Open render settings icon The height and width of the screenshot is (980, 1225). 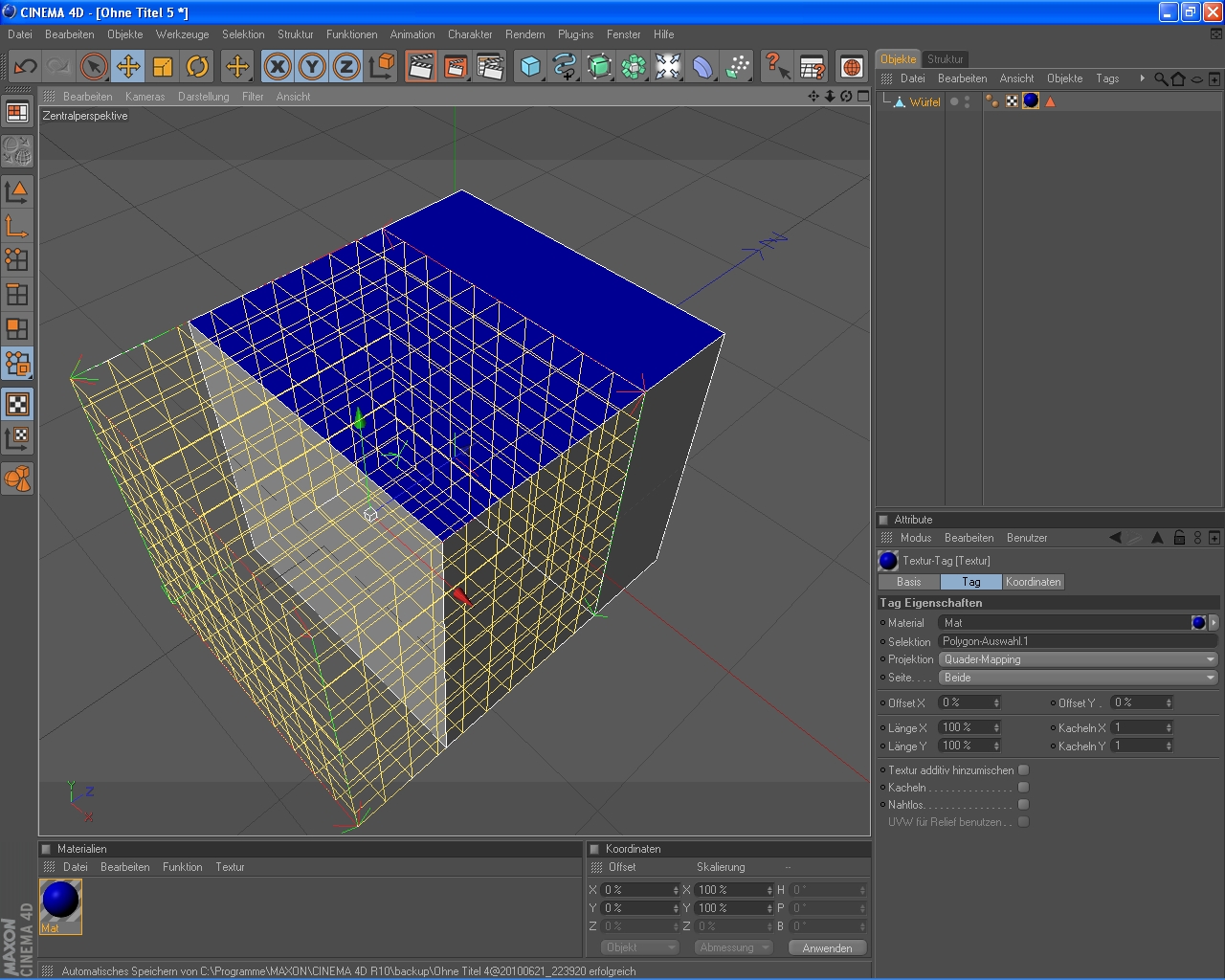489,66
